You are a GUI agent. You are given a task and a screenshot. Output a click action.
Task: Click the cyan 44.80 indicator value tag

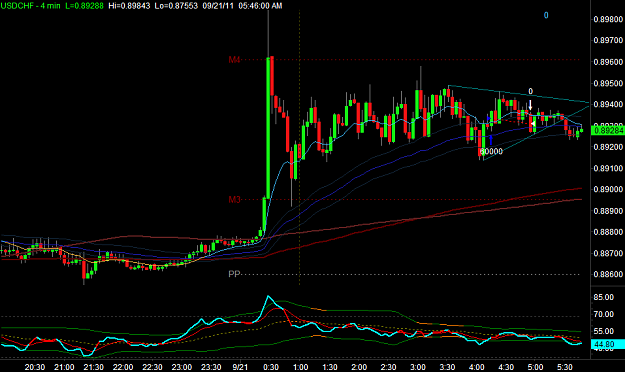(607, 344)
